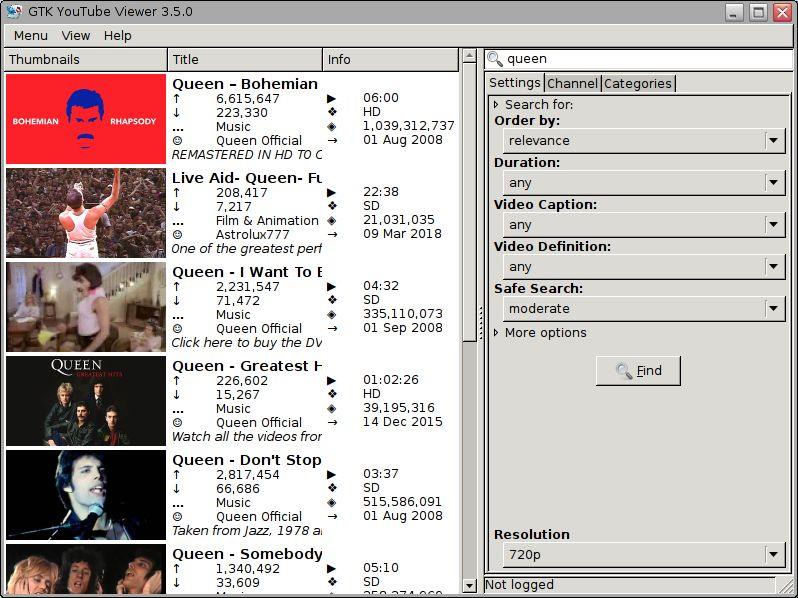Click the dislikes arrow icon beside 223,330

pos(177,112)
